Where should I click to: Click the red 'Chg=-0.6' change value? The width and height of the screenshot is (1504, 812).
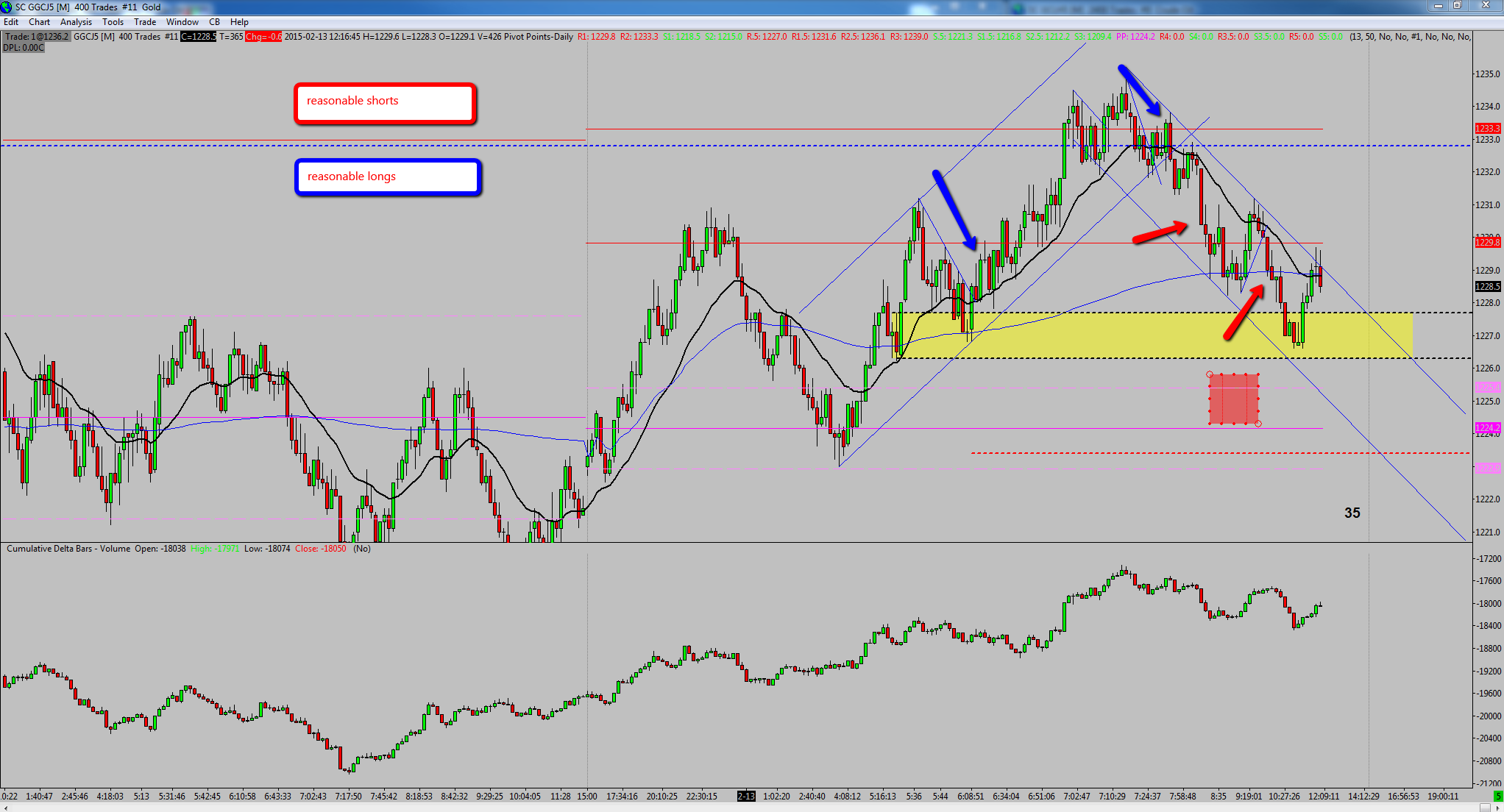[x=263, y=37]
